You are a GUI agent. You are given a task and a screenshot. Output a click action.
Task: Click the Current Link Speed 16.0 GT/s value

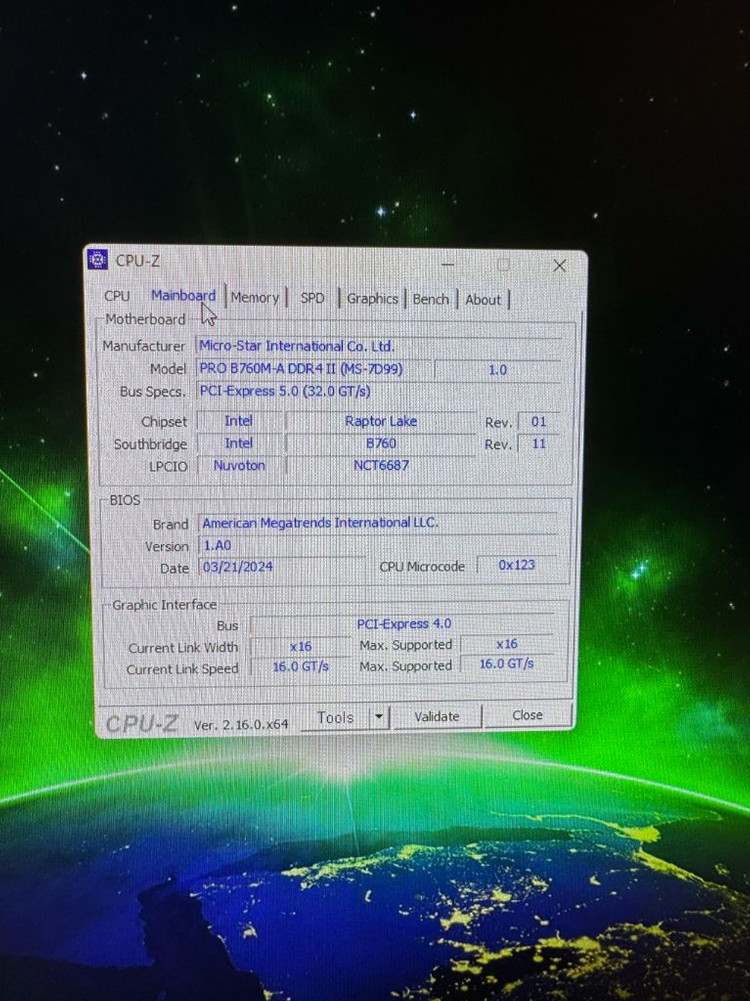300,666
